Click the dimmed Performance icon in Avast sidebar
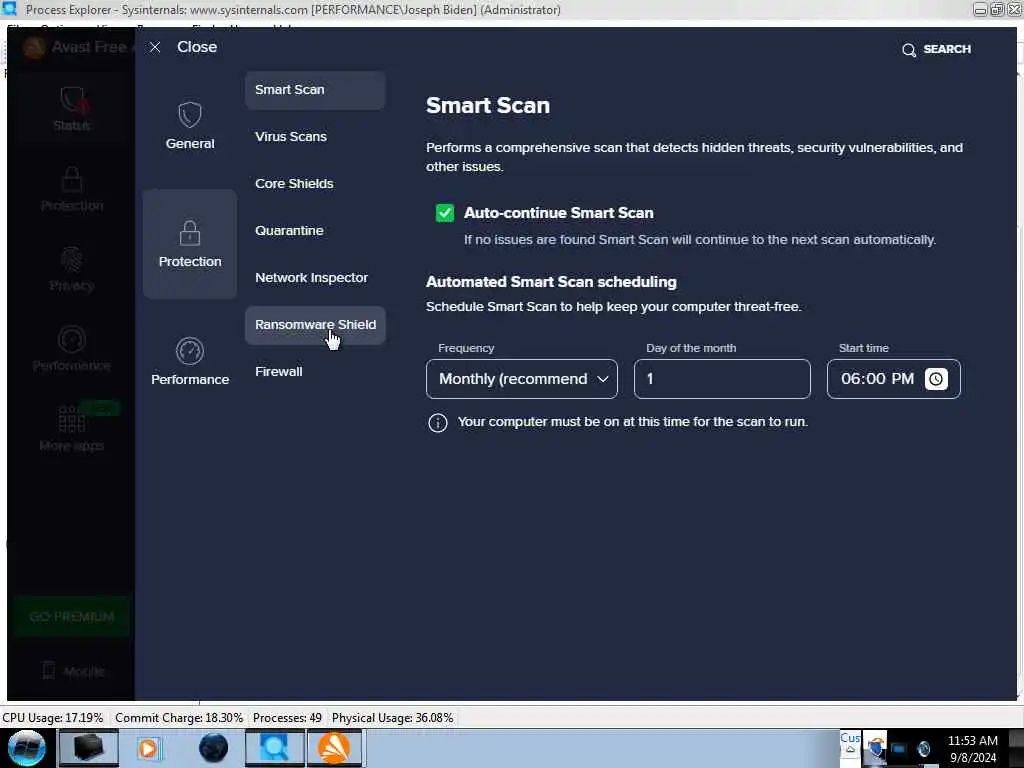Viewport: 1024px width, 768px height. [x=72, y=340]
